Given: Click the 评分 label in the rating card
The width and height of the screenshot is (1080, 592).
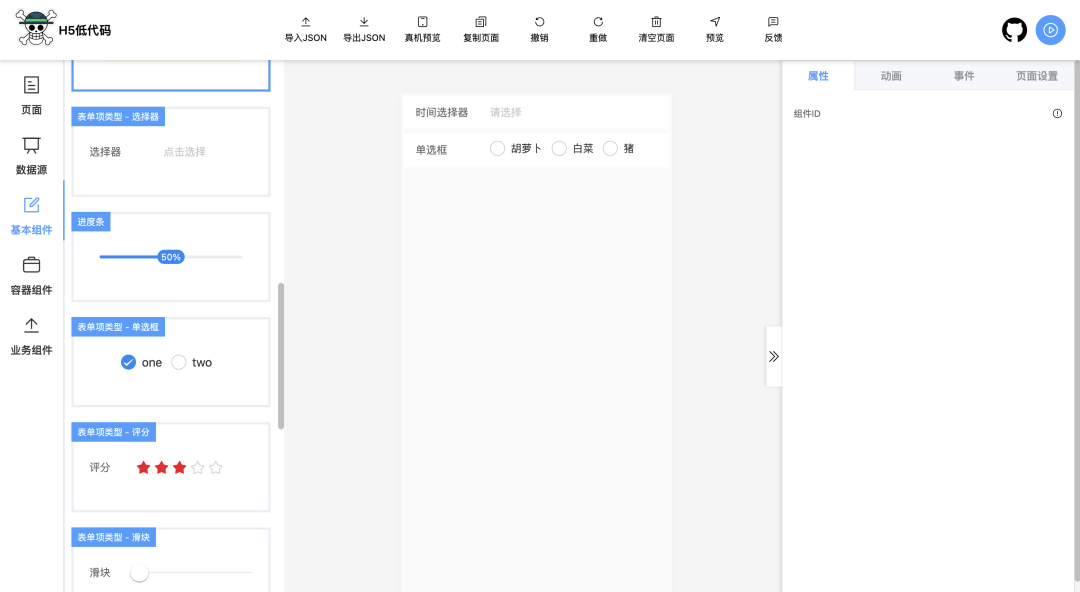Looking at the screenshot, I should pyautogui.click(x=100, y=467).
